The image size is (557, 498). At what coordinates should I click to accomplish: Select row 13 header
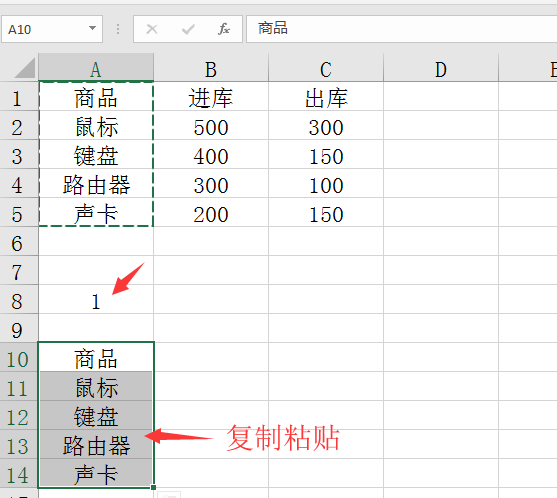pyautogui.click(x=18, y=445)
